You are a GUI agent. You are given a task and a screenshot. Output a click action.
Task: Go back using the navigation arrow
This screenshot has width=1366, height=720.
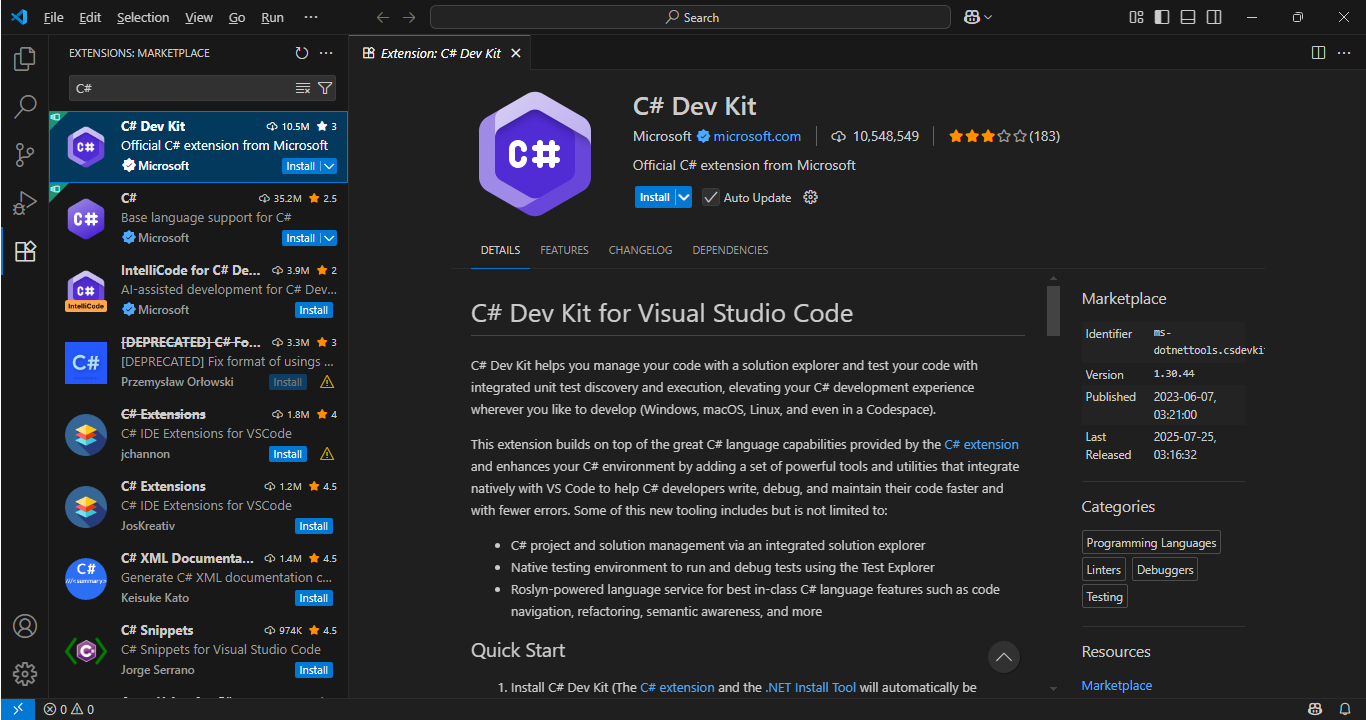(382, 17)
